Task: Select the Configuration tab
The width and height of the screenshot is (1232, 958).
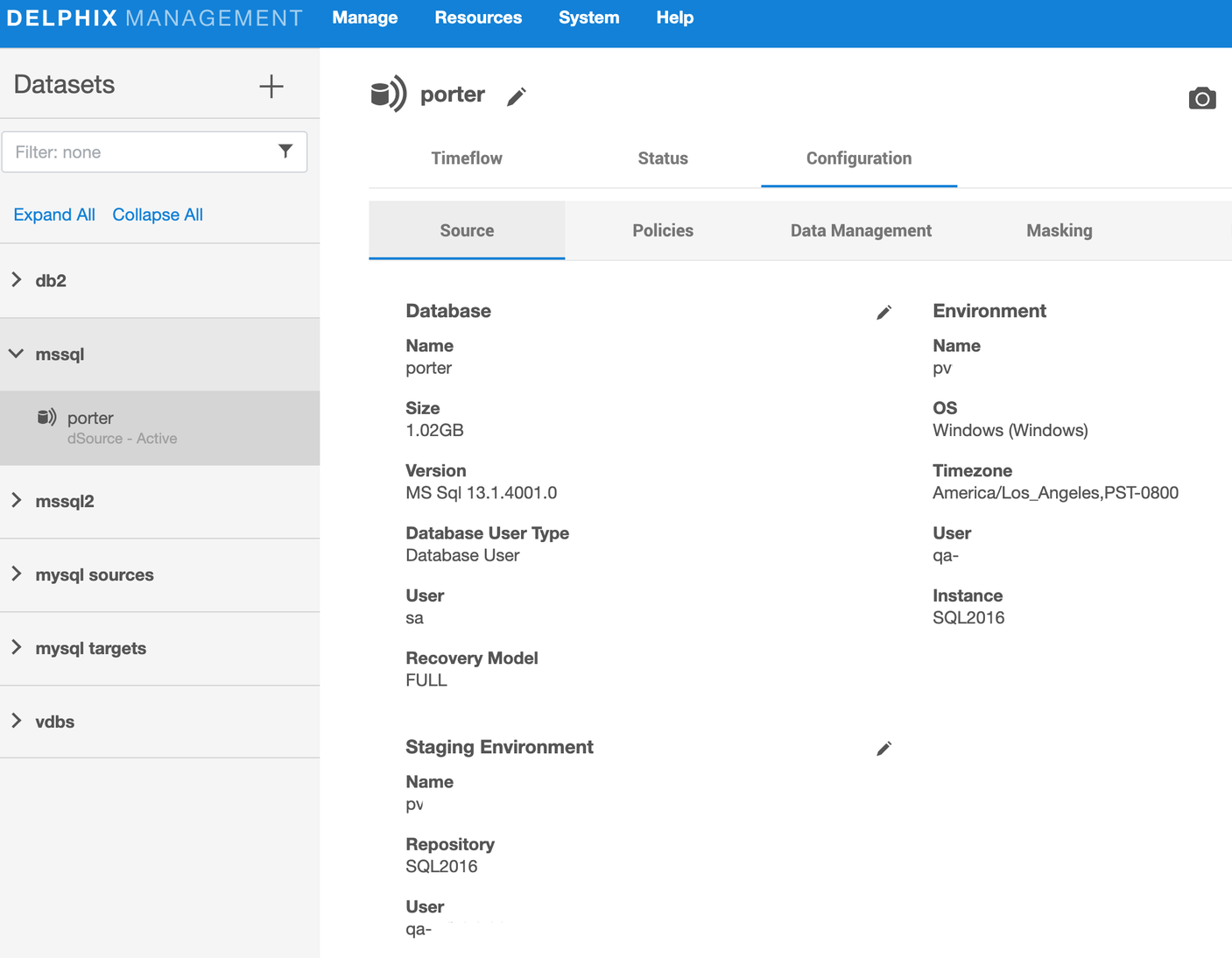Action: tap(859, 158)
